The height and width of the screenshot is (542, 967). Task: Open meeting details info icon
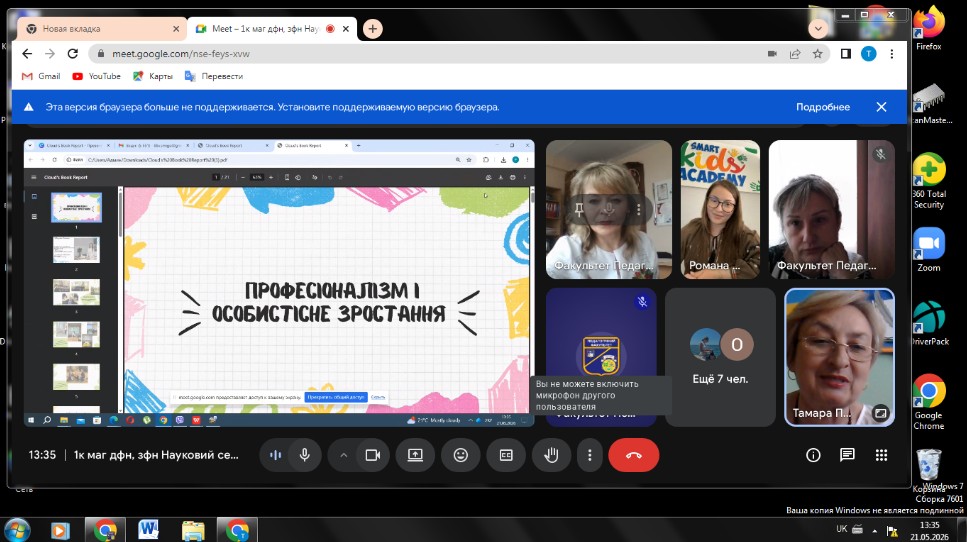(x=813, y=455)
